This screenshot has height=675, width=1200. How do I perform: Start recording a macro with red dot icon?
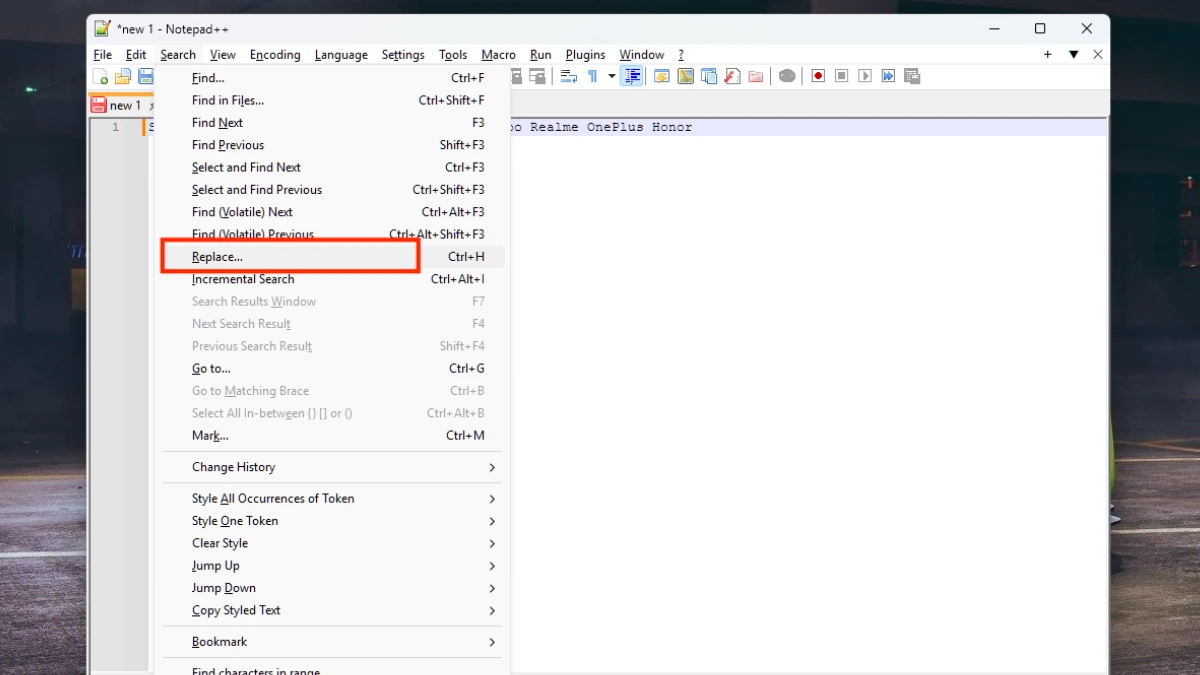click(818, 76)
